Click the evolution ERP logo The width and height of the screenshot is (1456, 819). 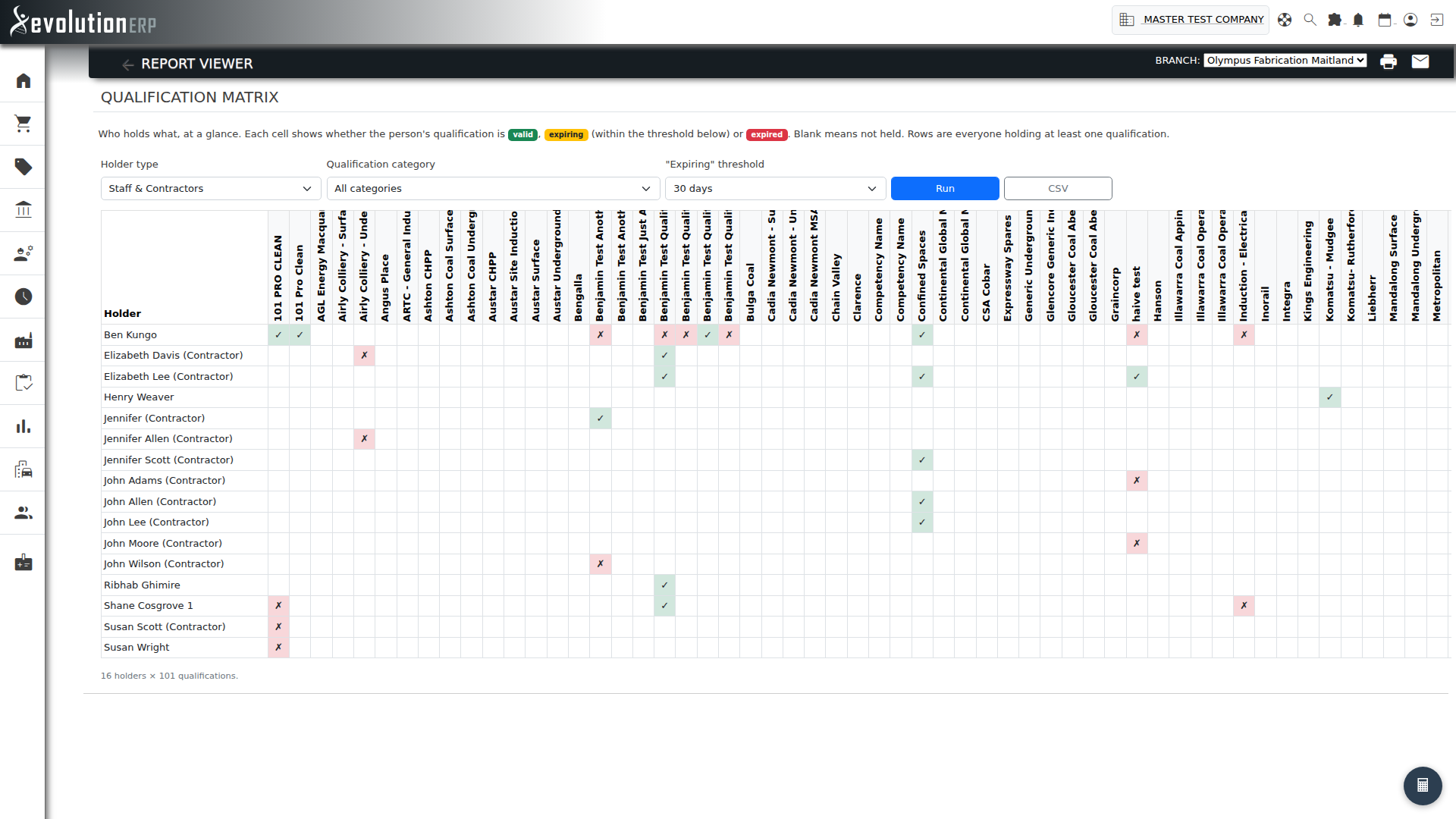(83, 21)
